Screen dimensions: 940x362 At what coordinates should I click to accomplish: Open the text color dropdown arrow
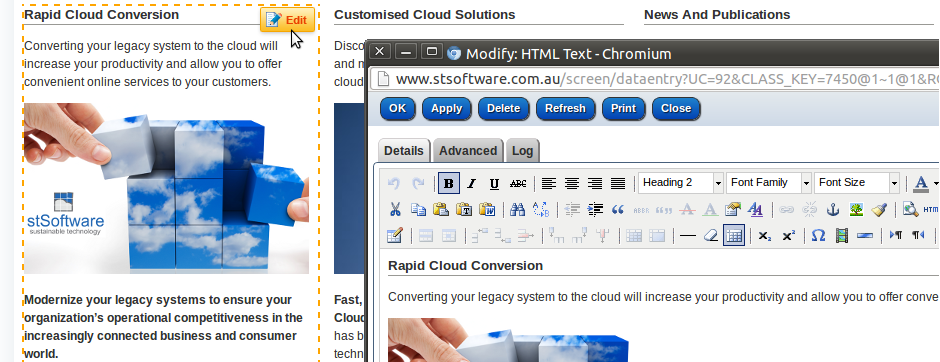click(x=935, y=183)
